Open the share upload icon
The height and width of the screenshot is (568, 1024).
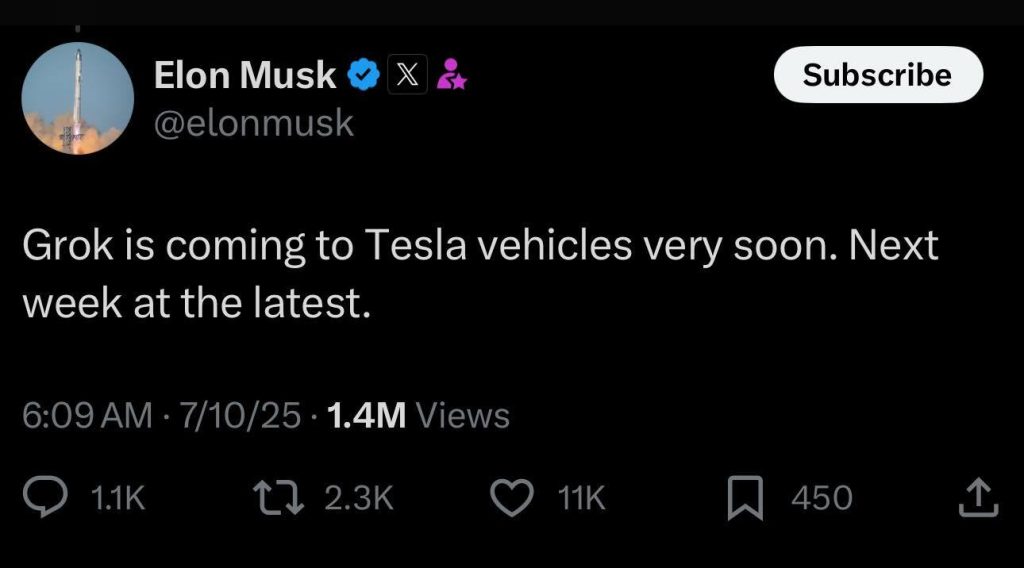click(978, 498)
